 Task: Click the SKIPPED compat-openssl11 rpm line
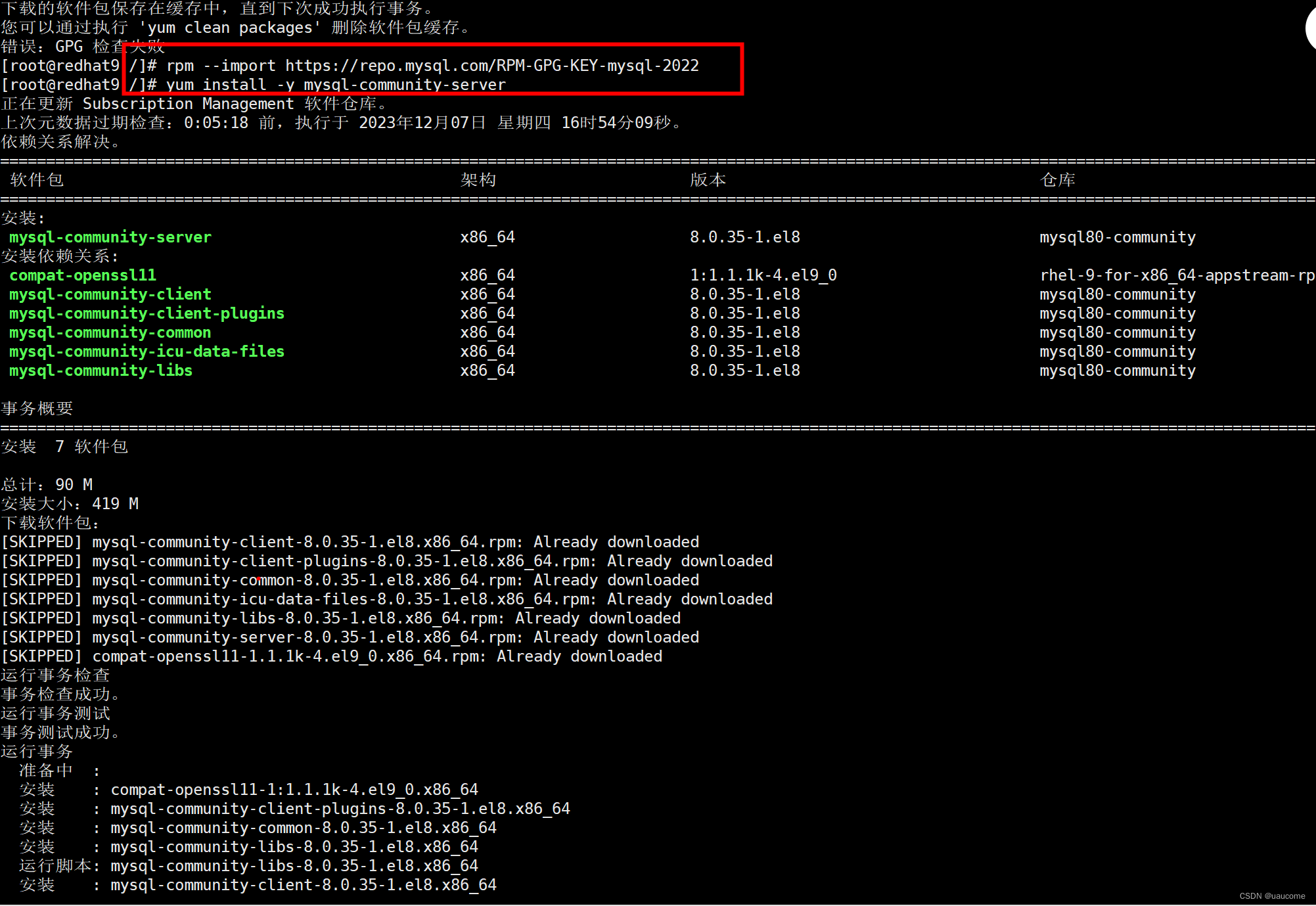tap(332, 656)
